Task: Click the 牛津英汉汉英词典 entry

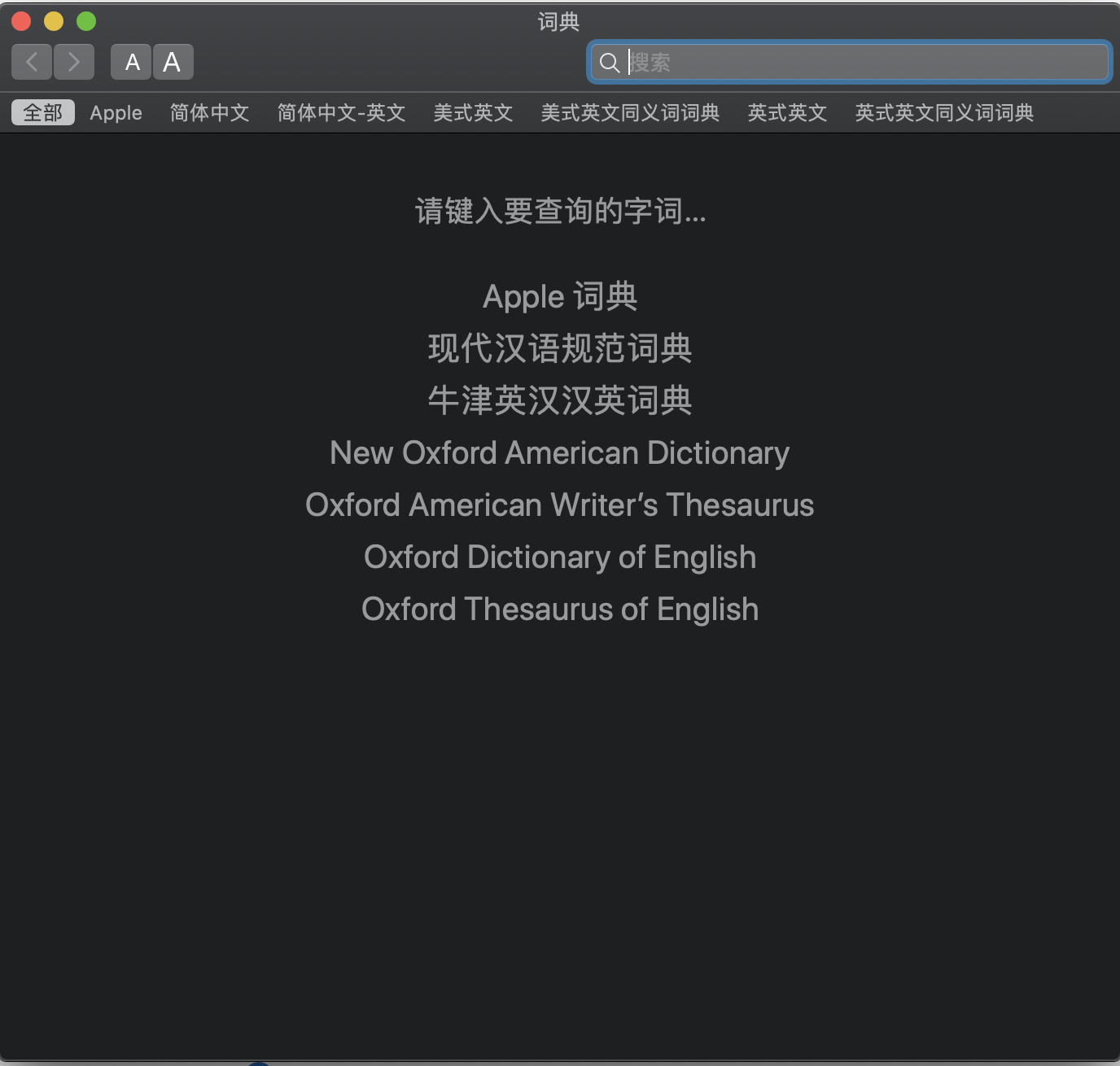Action: (x=560, y=400)
